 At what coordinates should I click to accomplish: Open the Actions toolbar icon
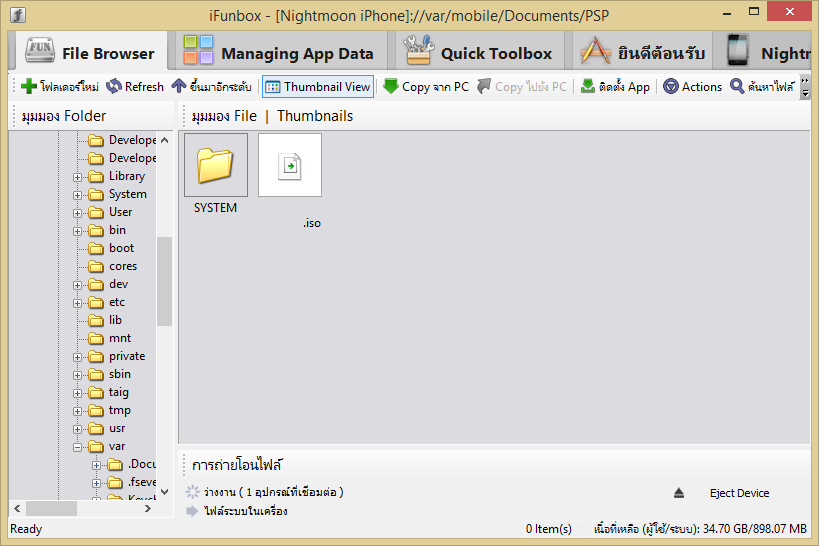point(671,86)
